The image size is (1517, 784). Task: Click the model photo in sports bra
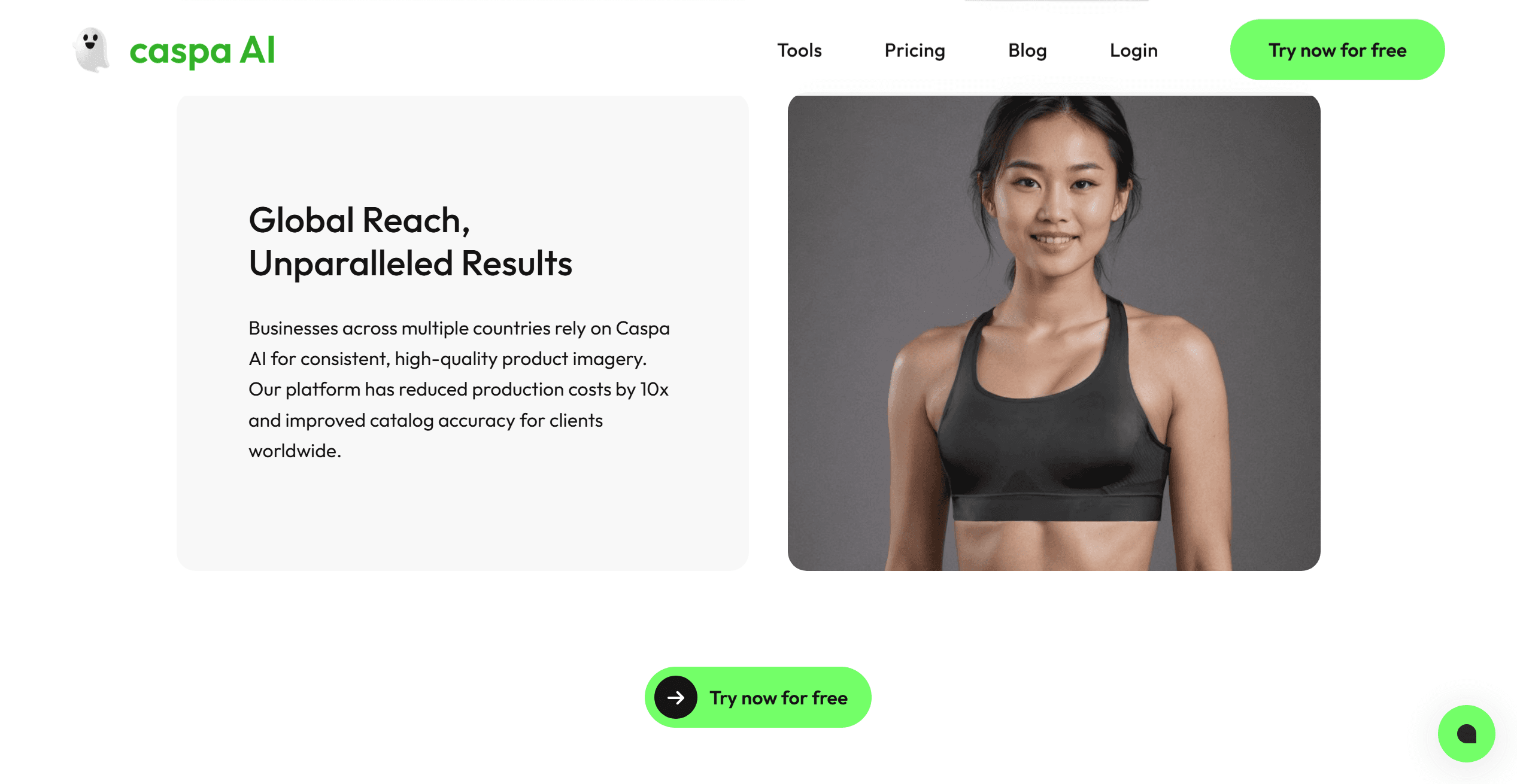coord(1054,333)
